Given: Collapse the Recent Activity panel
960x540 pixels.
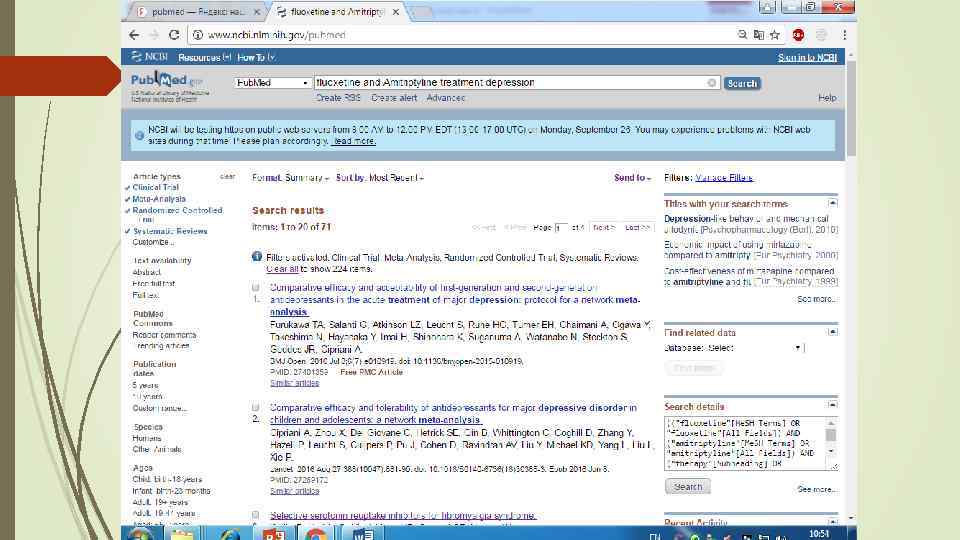Looking at the screenshot, I should pos(833,522).
